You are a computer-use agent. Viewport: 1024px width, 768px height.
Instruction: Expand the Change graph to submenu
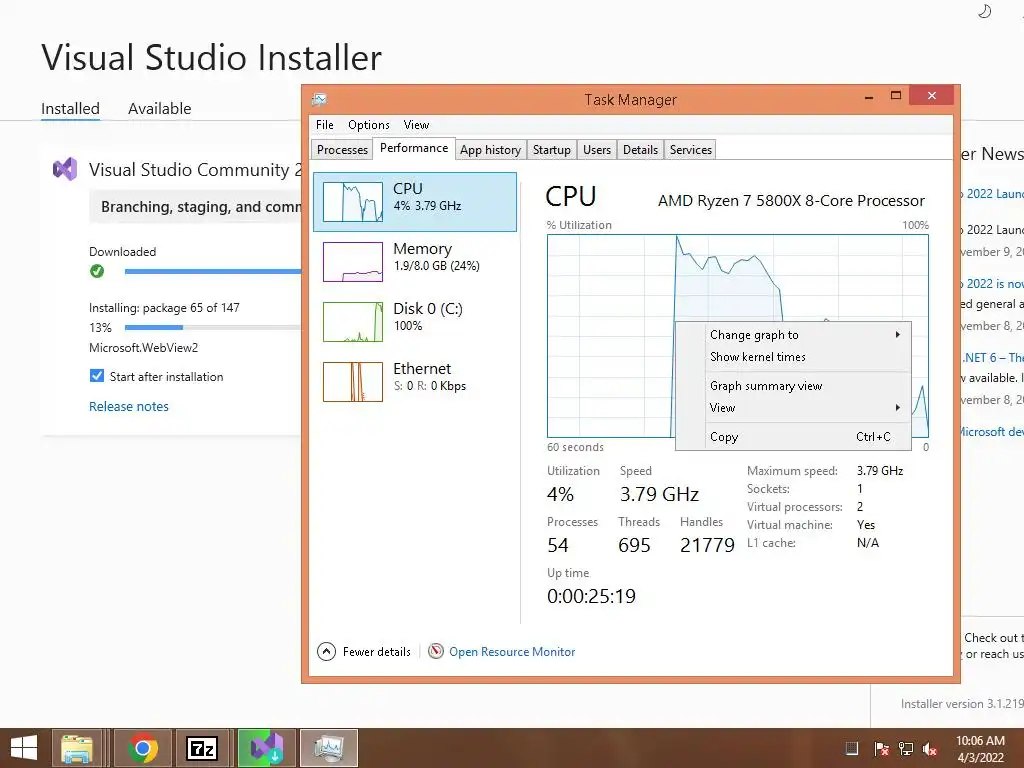point(793,335)
